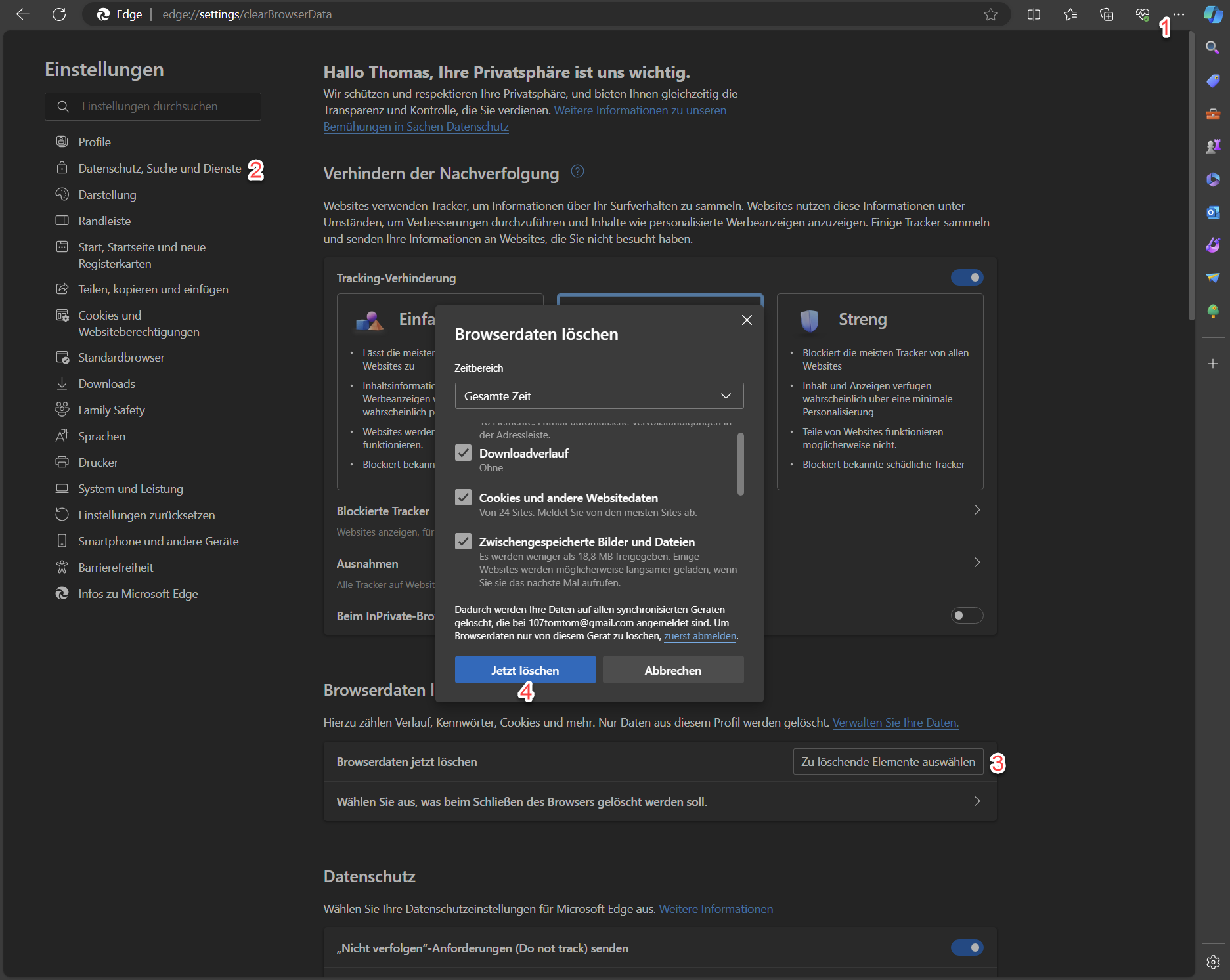Viewport: 1230px width, 980px height.
Task: Open Weitere Informationen link under Datenschutz
Action: point(716,909)
